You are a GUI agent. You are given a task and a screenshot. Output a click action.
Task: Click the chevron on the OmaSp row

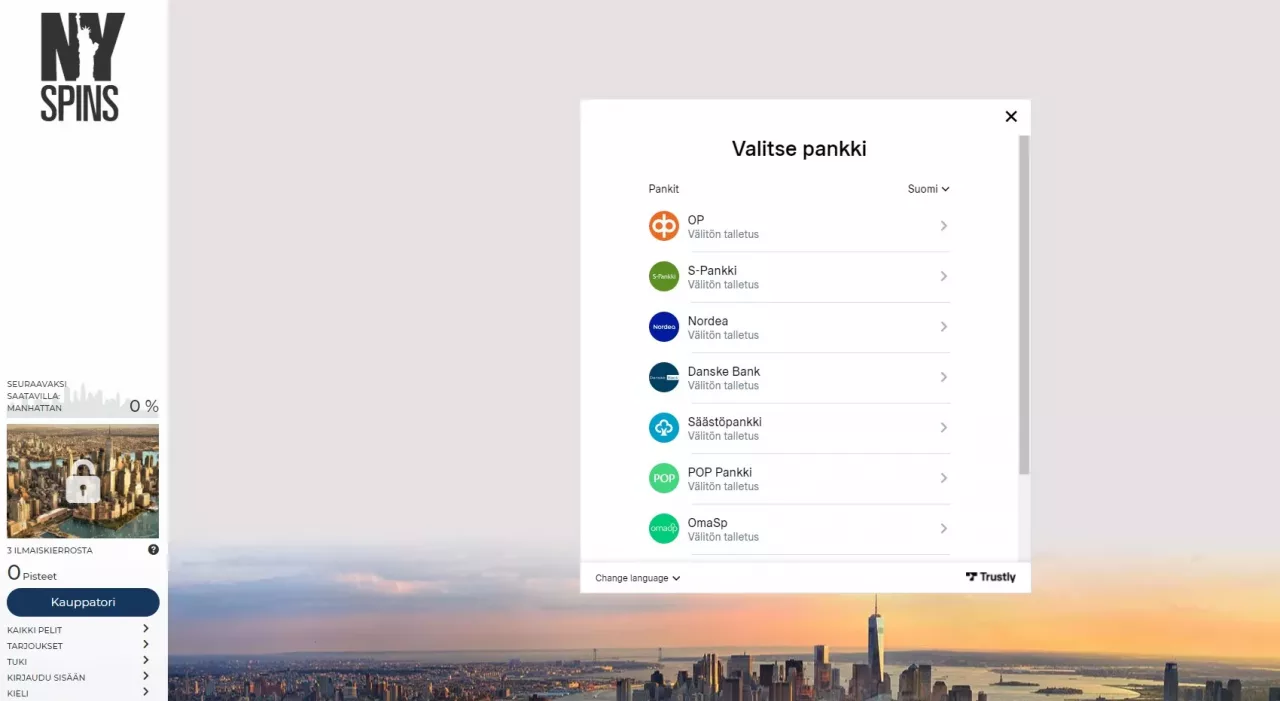pos(944,528)
